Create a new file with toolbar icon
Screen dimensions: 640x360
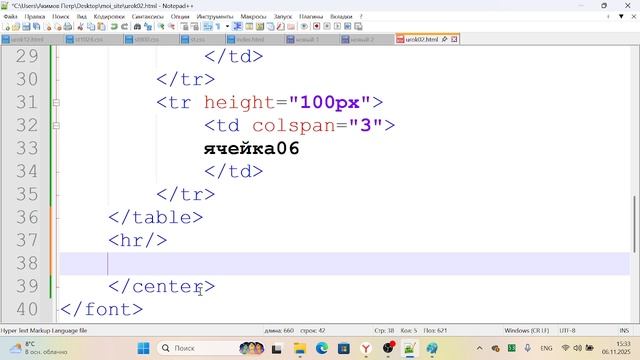6,27
